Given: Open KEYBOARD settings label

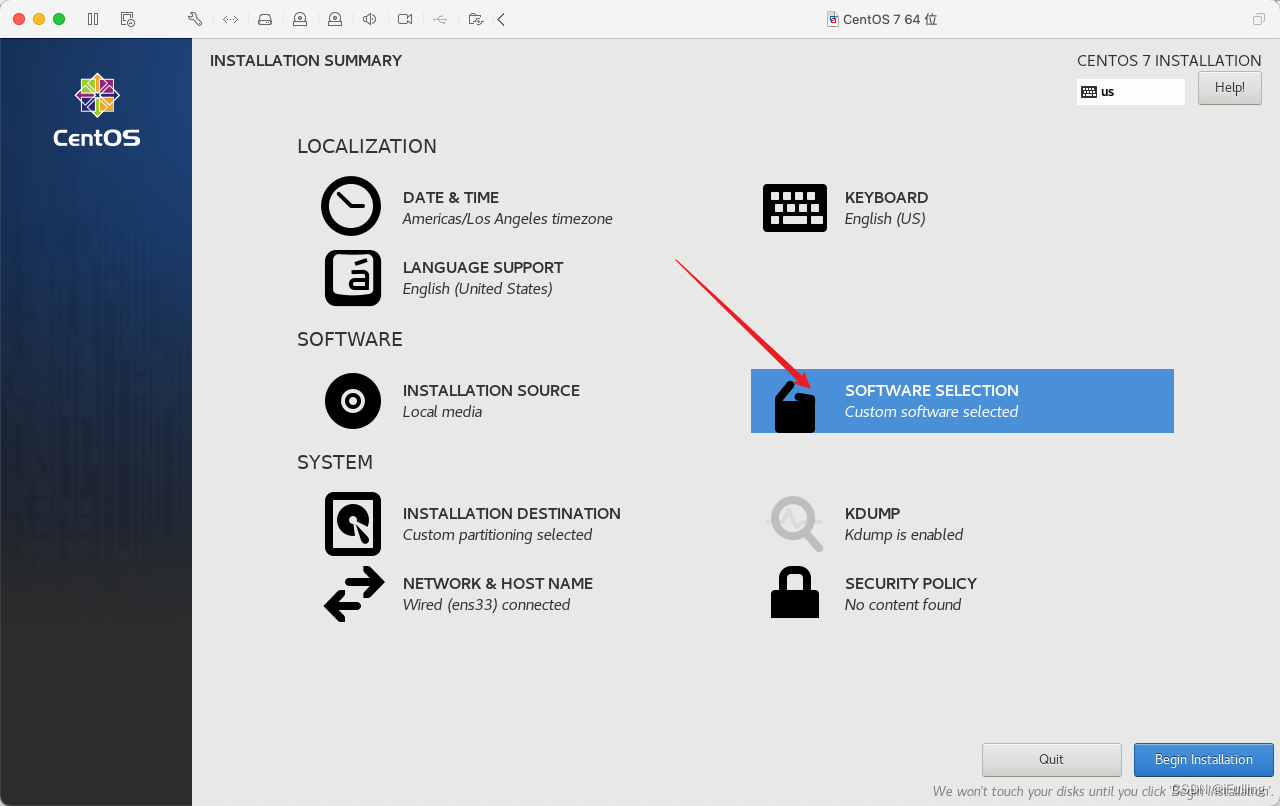Looking at the screenshot, I should click(x=887, y=198).
